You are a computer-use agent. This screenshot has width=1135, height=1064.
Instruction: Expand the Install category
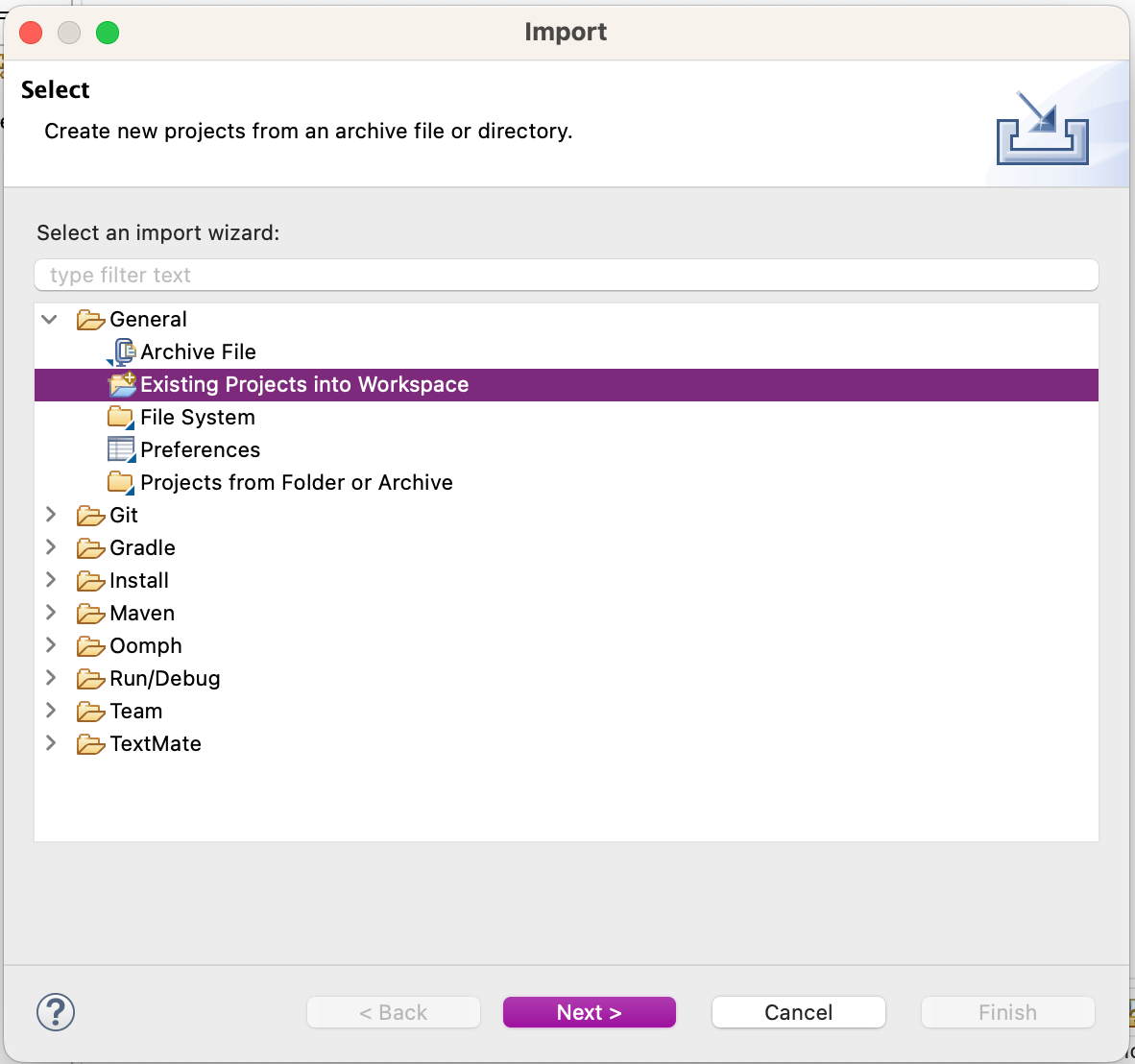pos(51,581)
